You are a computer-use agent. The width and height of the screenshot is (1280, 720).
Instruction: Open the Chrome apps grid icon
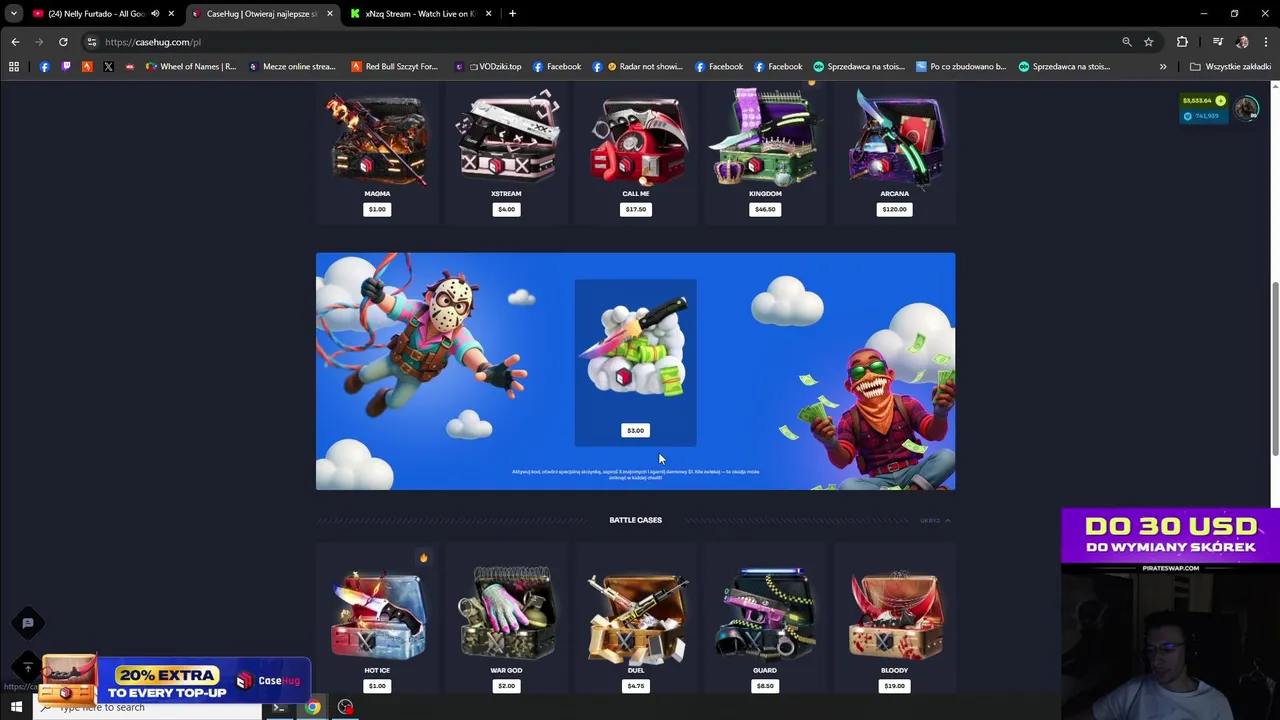pyautogui.click(x=14, y=67)
